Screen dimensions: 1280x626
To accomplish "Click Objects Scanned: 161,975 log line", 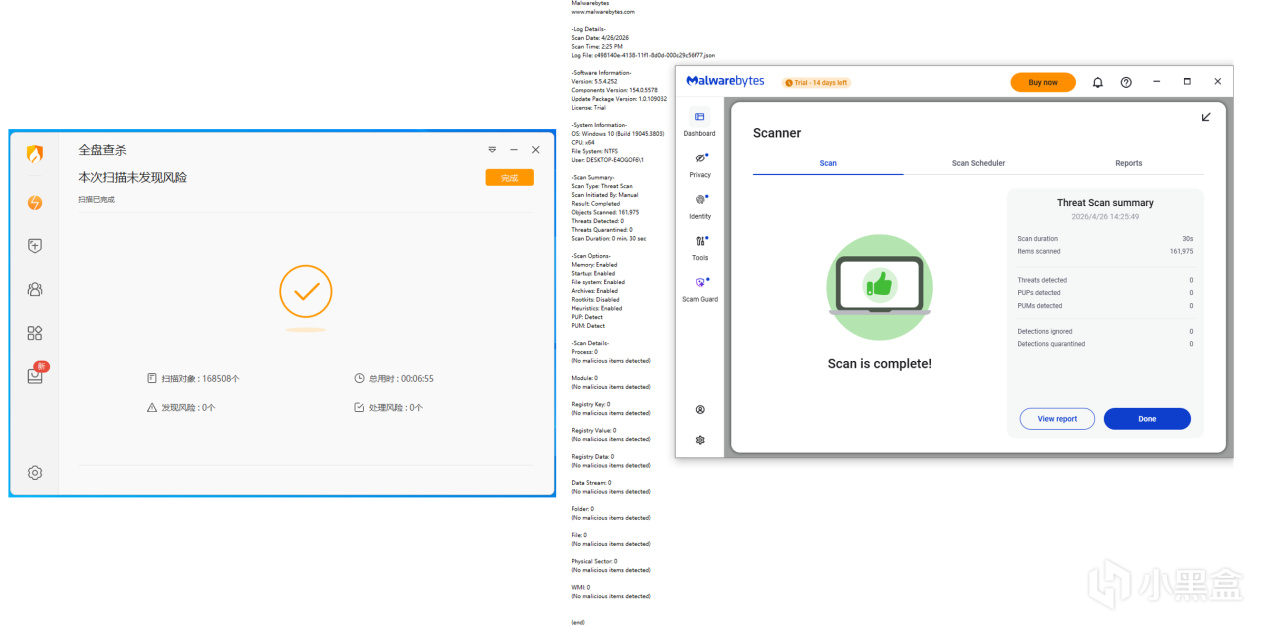I will [x=605, y=212].
